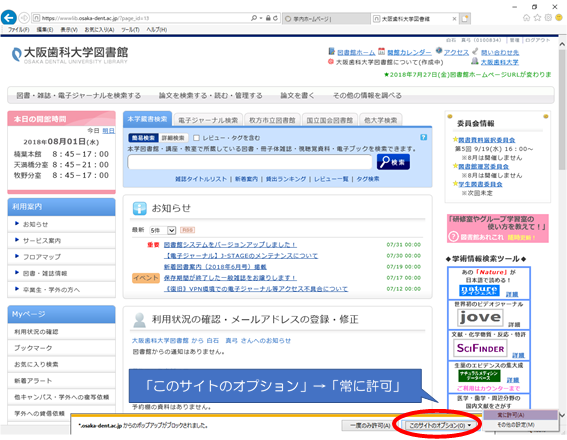The height and width of the screenshot is (440, 567).
Task: Click 明日 link in opening hours
Action: tap(108, 131)
